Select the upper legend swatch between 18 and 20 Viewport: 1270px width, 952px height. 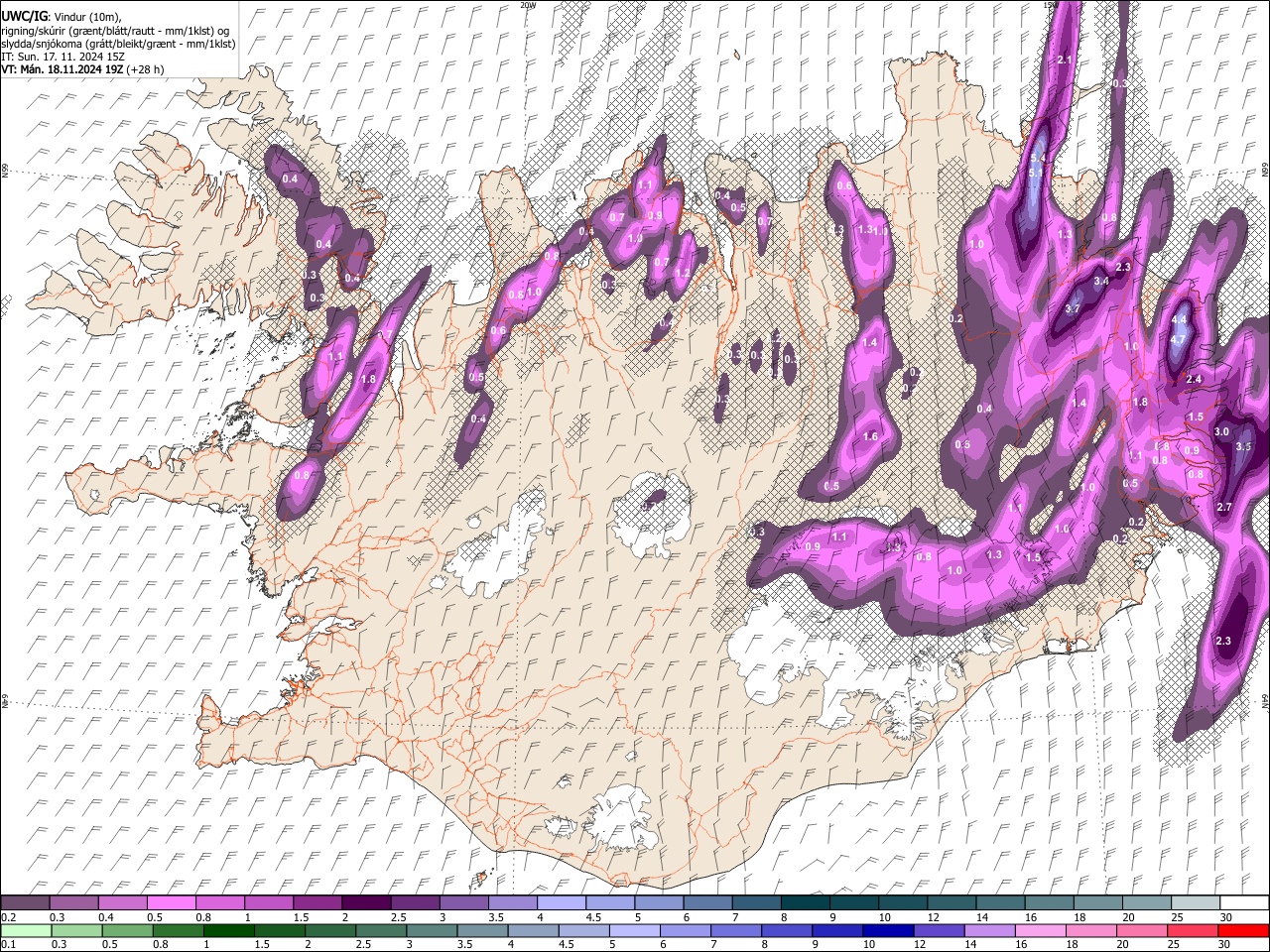click(x=1098, y=902)
